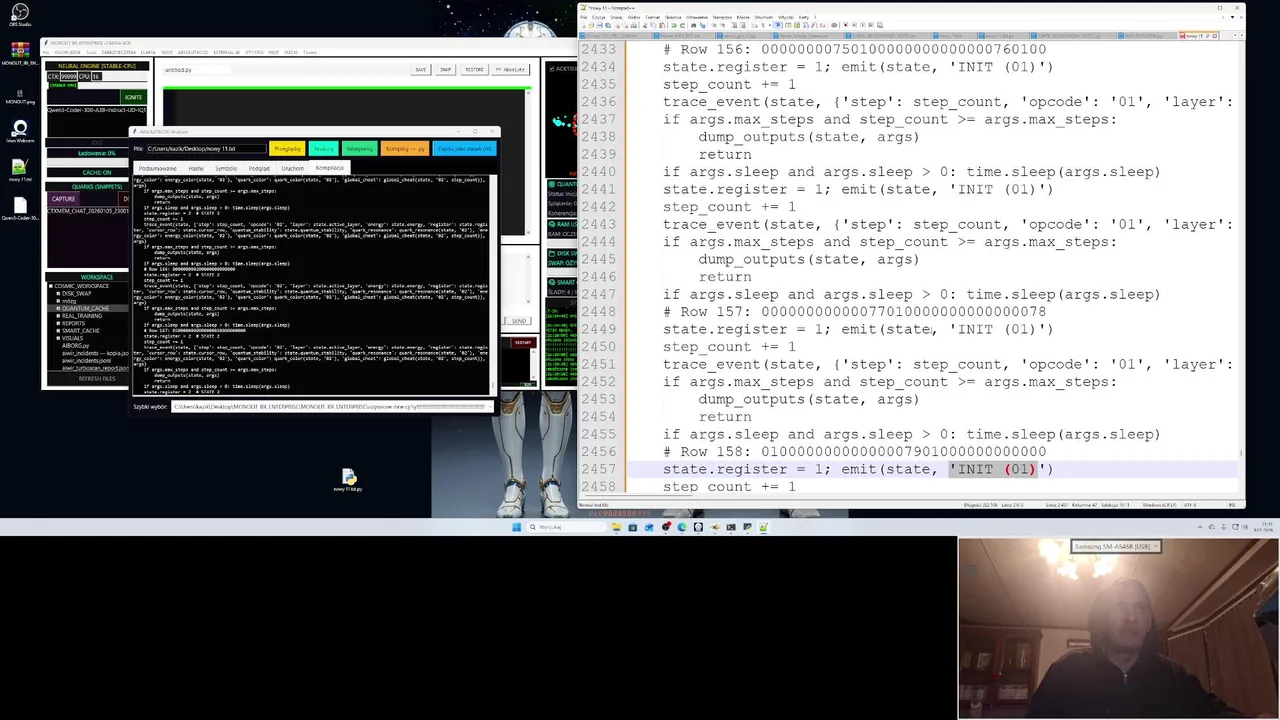This screenshot has height=720, width=1280.
Task: Click the green Interpretuj button
Action: tap(360, 149)
